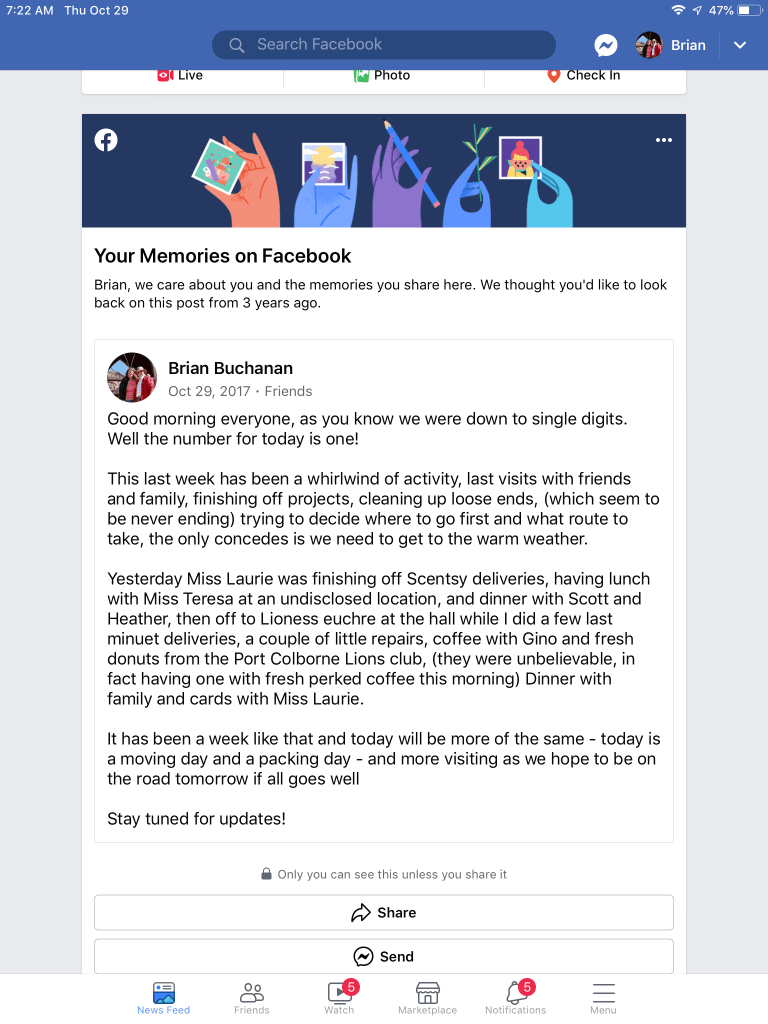Tap the Check In location pin

[x=553, y=75]
